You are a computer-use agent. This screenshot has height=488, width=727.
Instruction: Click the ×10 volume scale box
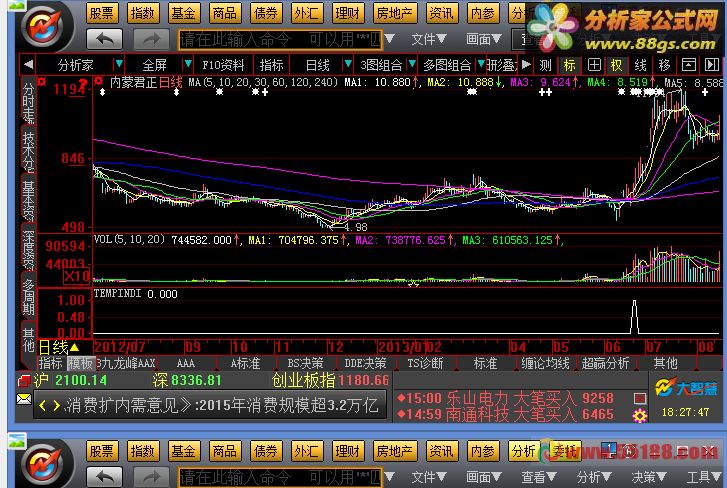point(77,277)
